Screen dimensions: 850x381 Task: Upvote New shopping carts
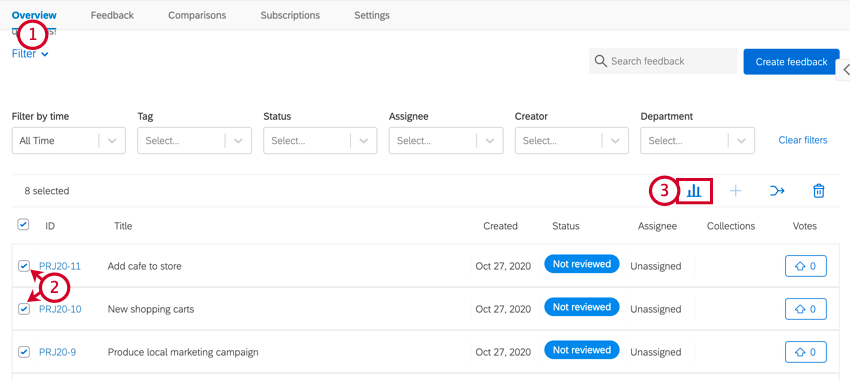[x=806, y=309]
